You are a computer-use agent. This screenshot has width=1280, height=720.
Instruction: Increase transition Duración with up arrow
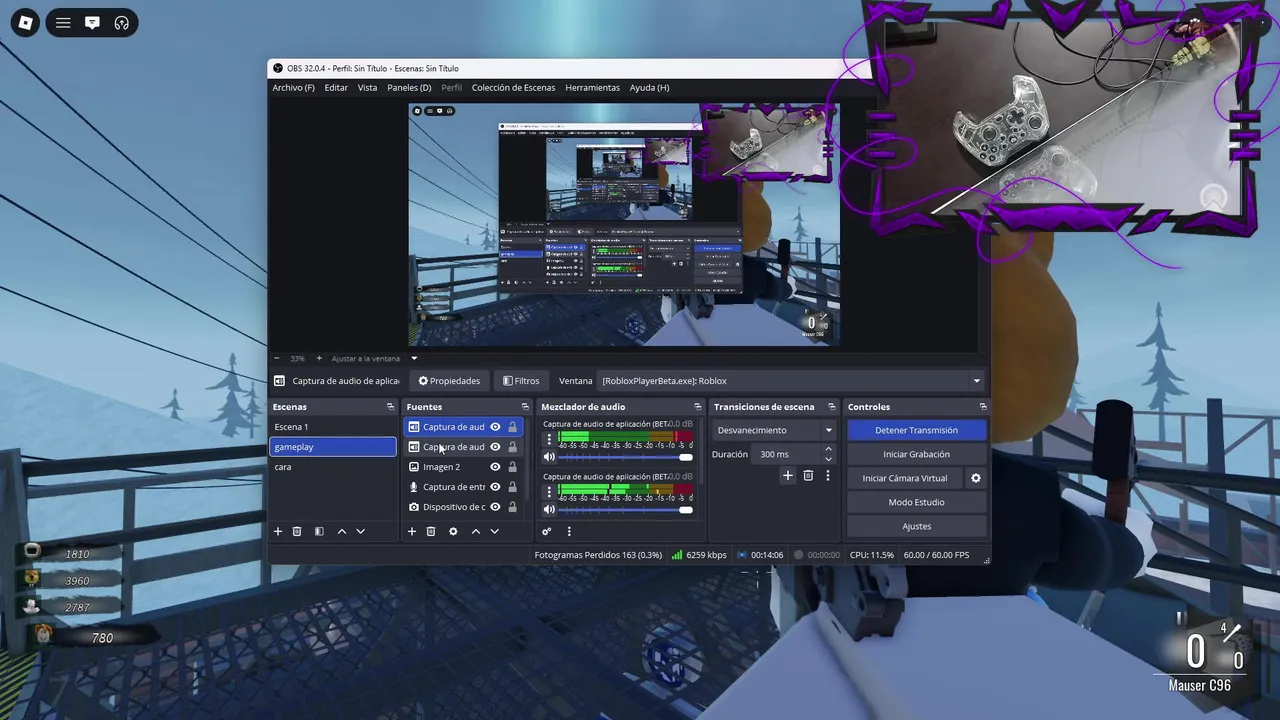[828, 450]
